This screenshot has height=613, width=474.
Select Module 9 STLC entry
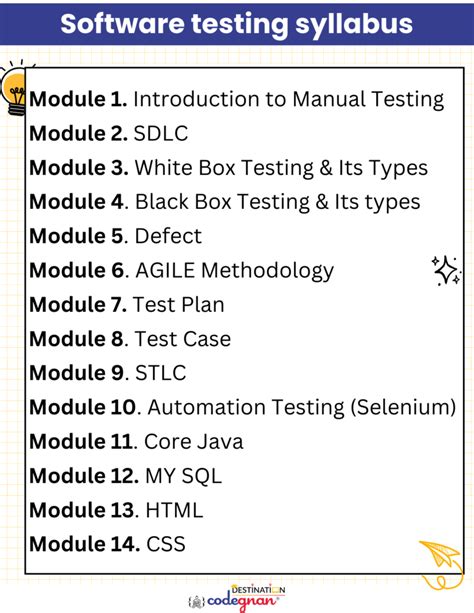pyautogui.click(x=108, y=373)
